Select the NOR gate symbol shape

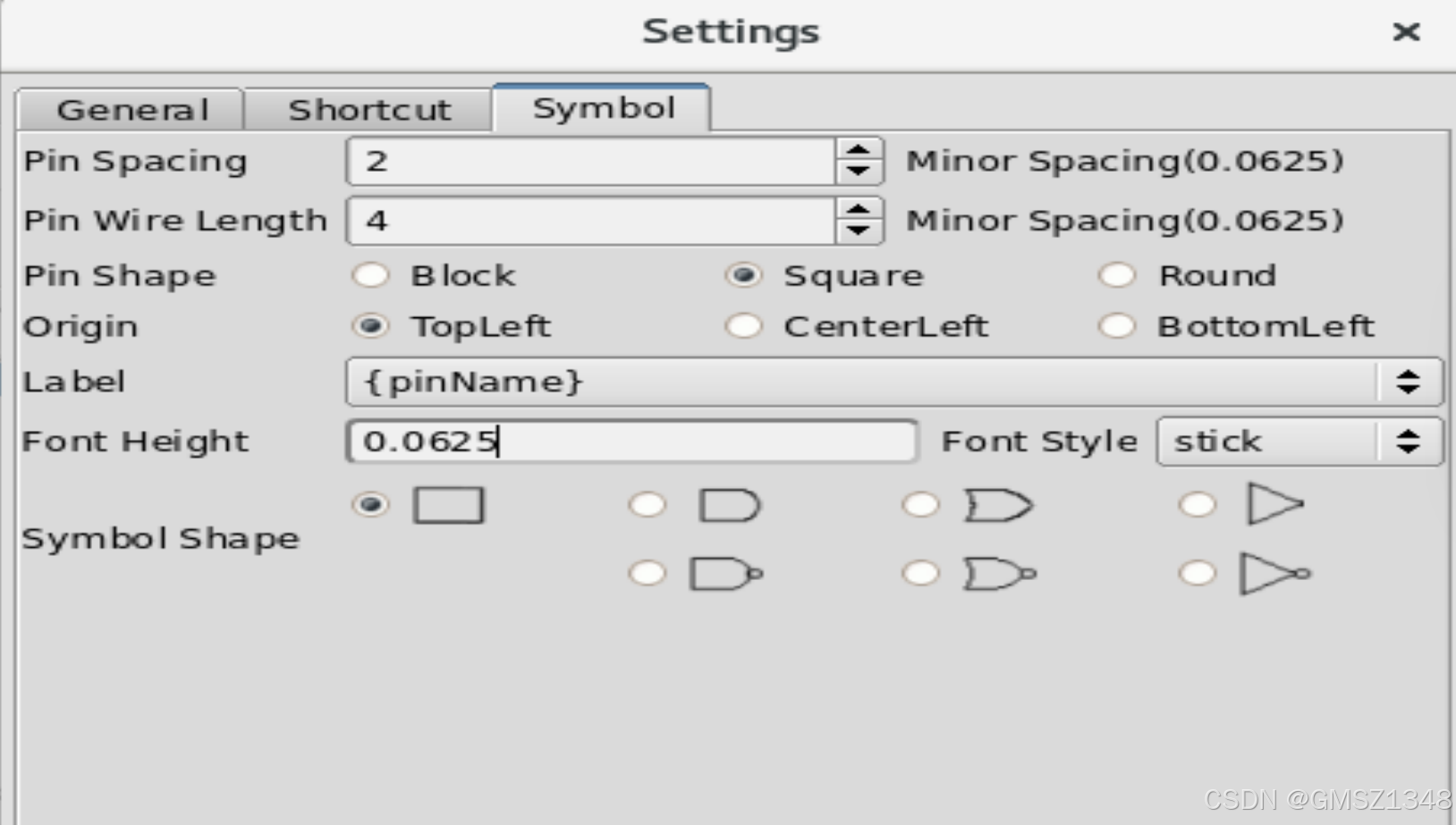click(920, 573)
